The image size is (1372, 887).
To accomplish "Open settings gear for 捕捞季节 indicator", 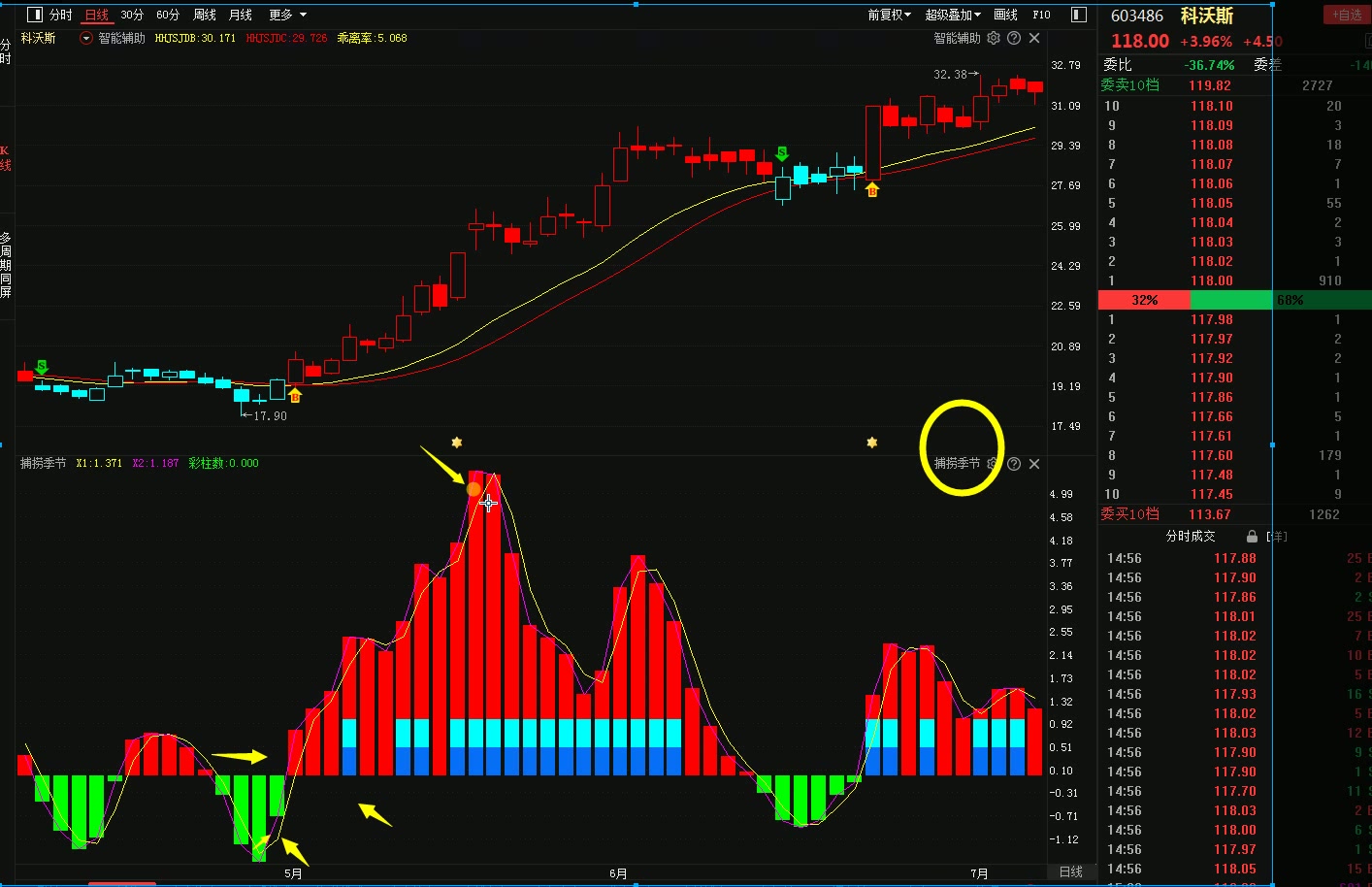I will [994, 464].
